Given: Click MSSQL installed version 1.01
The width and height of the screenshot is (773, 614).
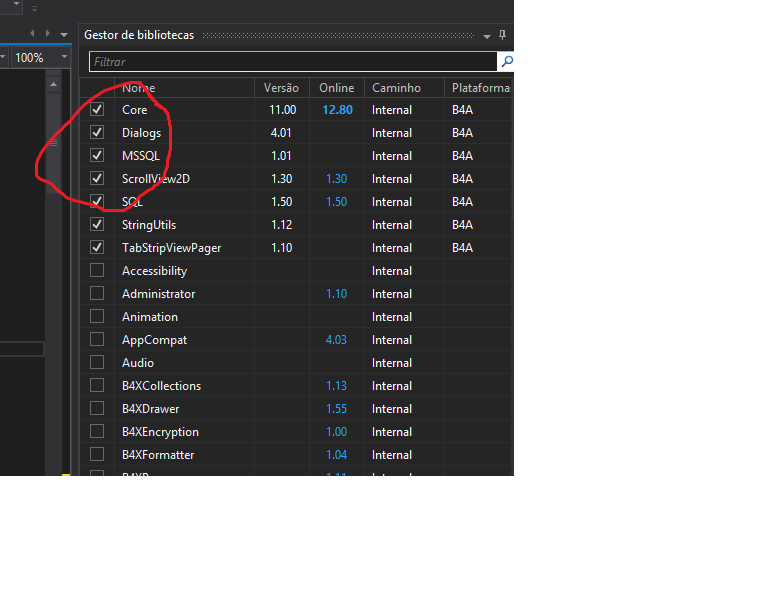Looking at the screenshot, I should coord(281,156).
